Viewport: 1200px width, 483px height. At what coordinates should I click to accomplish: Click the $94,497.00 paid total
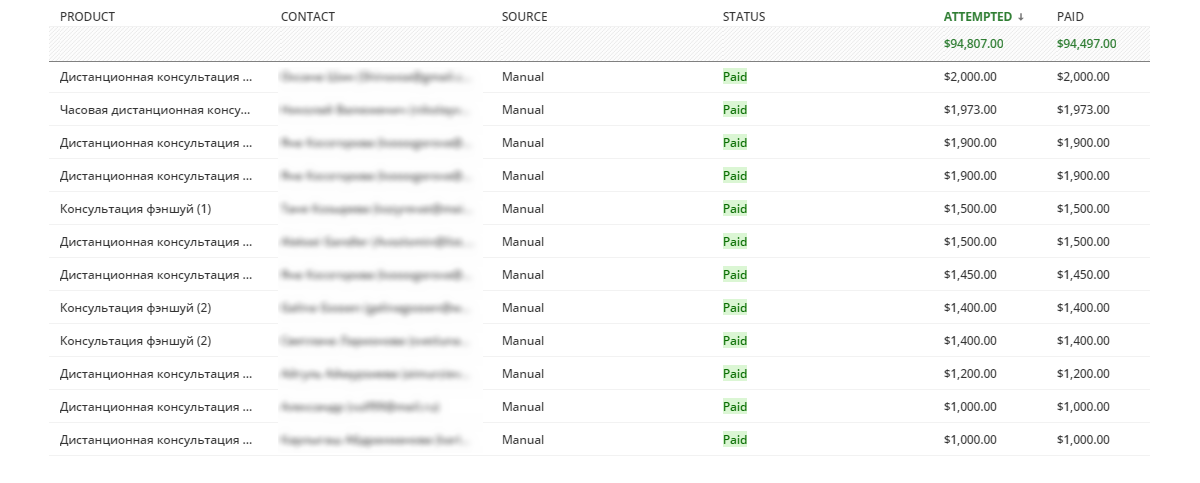point(1086,44)
